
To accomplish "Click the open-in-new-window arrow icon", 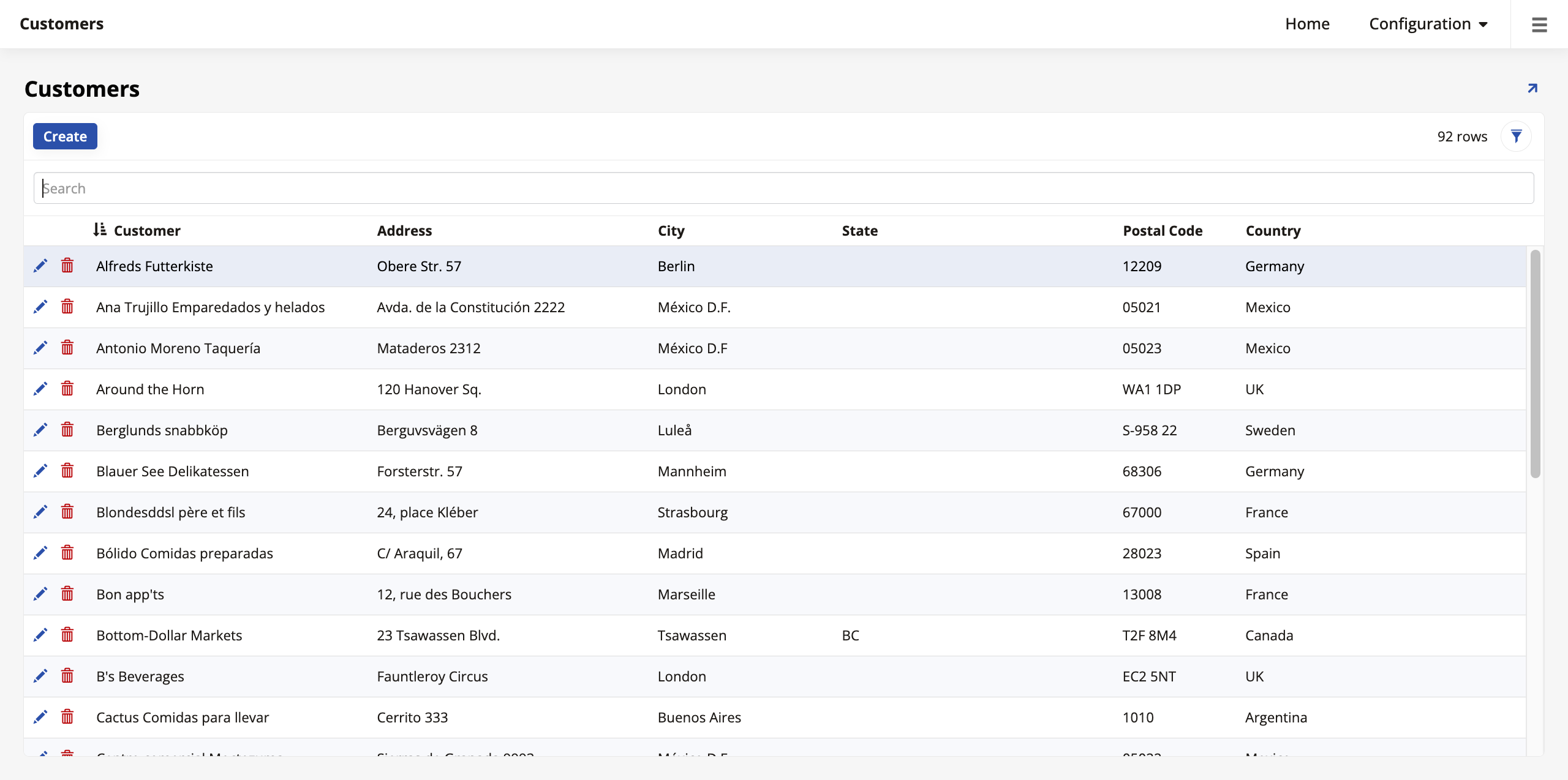I will click(1532, 89).
